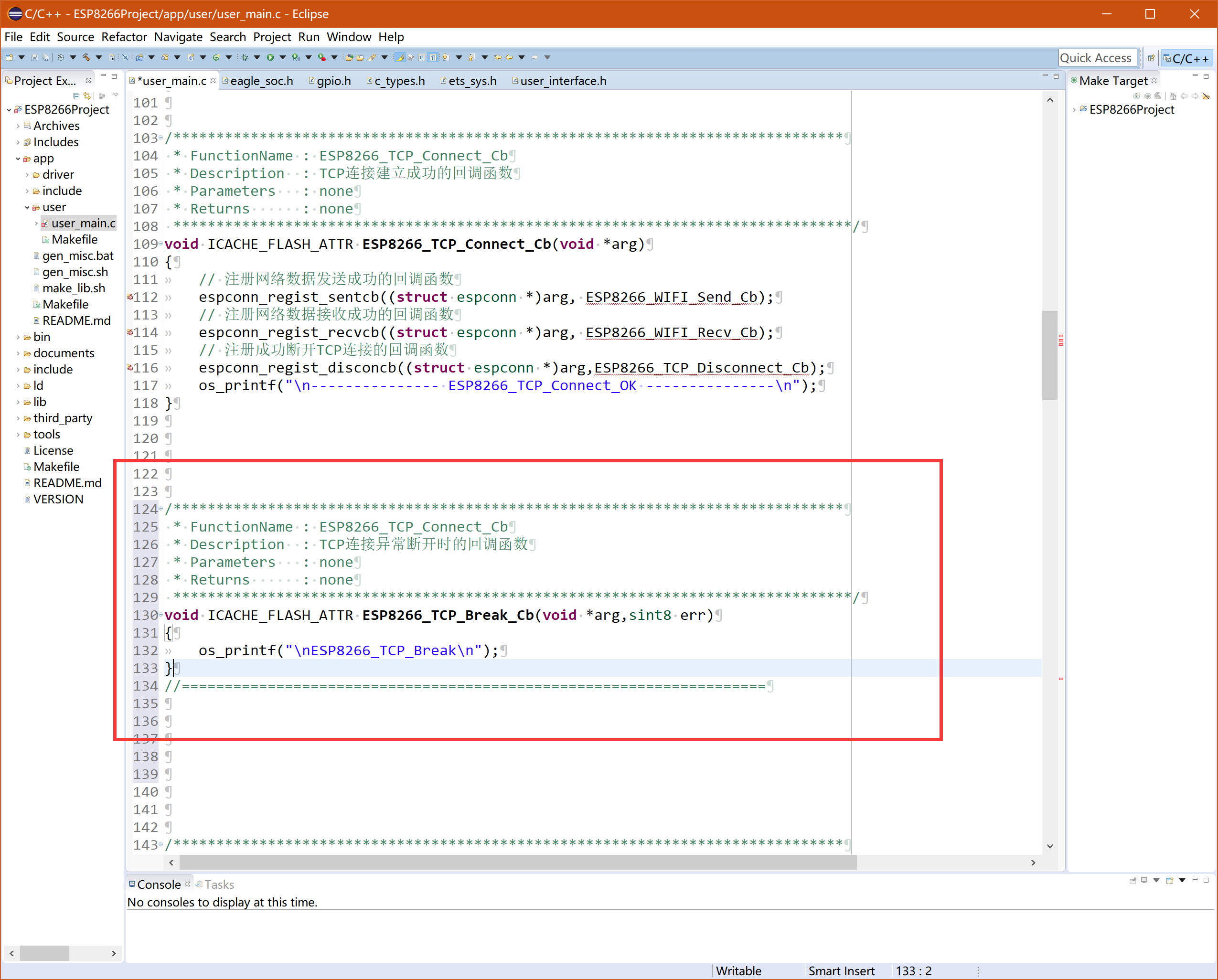Collapse the user folder in project tree
1218x980 pixels.
point(27,207)
